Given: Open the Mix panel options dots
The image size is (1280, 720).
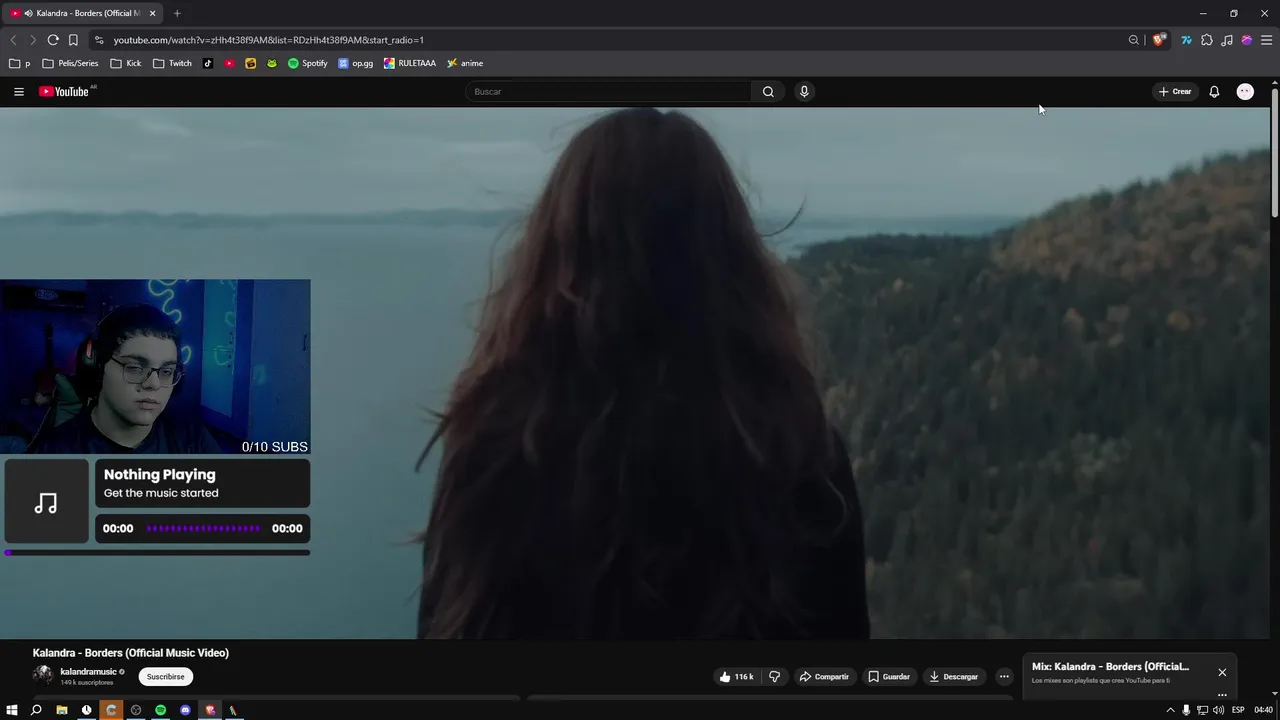Looking at the screenshot, I should pyautogui.click(x=1222, y=695).
